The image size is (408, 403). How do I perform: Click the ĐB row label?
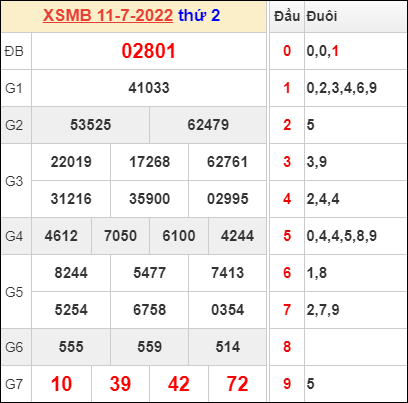coord(14,51)
